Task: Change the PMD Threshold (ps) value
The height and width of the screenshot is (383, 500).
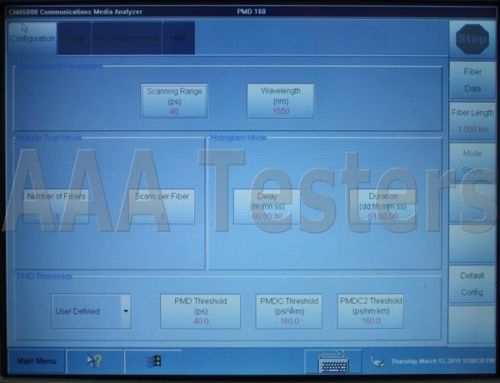Action: click(x=200, y=311)
